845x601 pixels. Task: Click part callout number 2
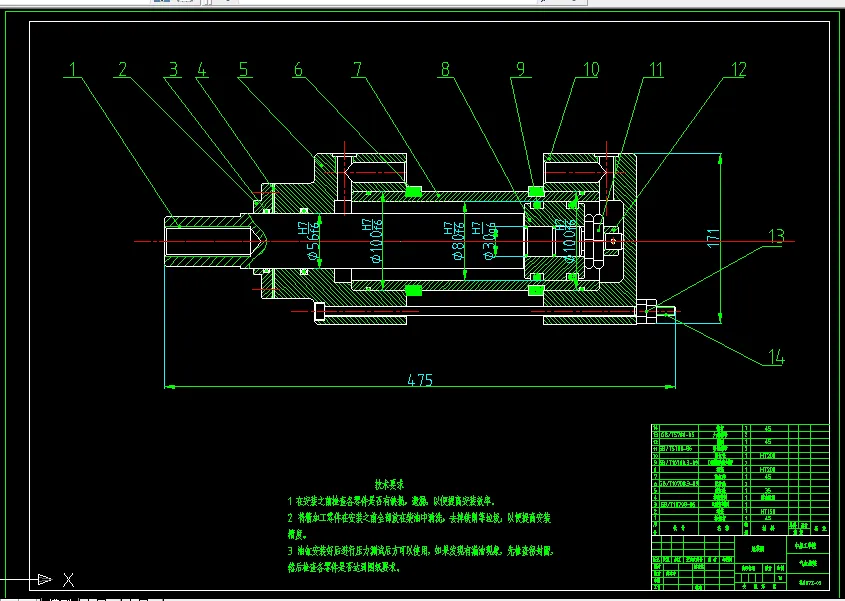pyautogui.click(x=123, y=70)
